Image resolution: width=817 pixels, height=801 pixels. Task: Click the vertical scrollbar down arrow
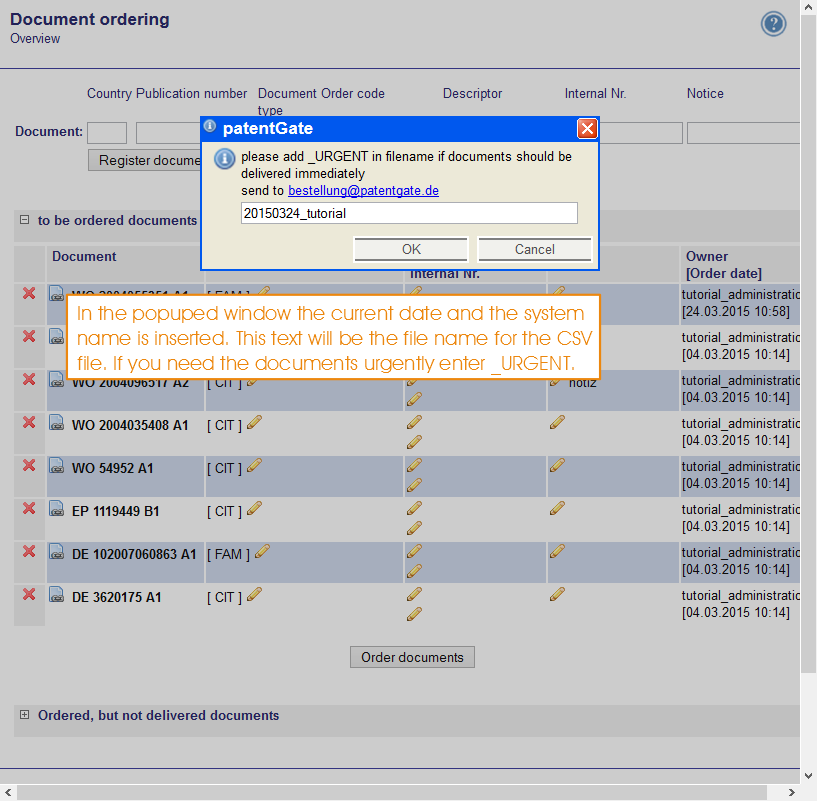(x=809, y=776)
